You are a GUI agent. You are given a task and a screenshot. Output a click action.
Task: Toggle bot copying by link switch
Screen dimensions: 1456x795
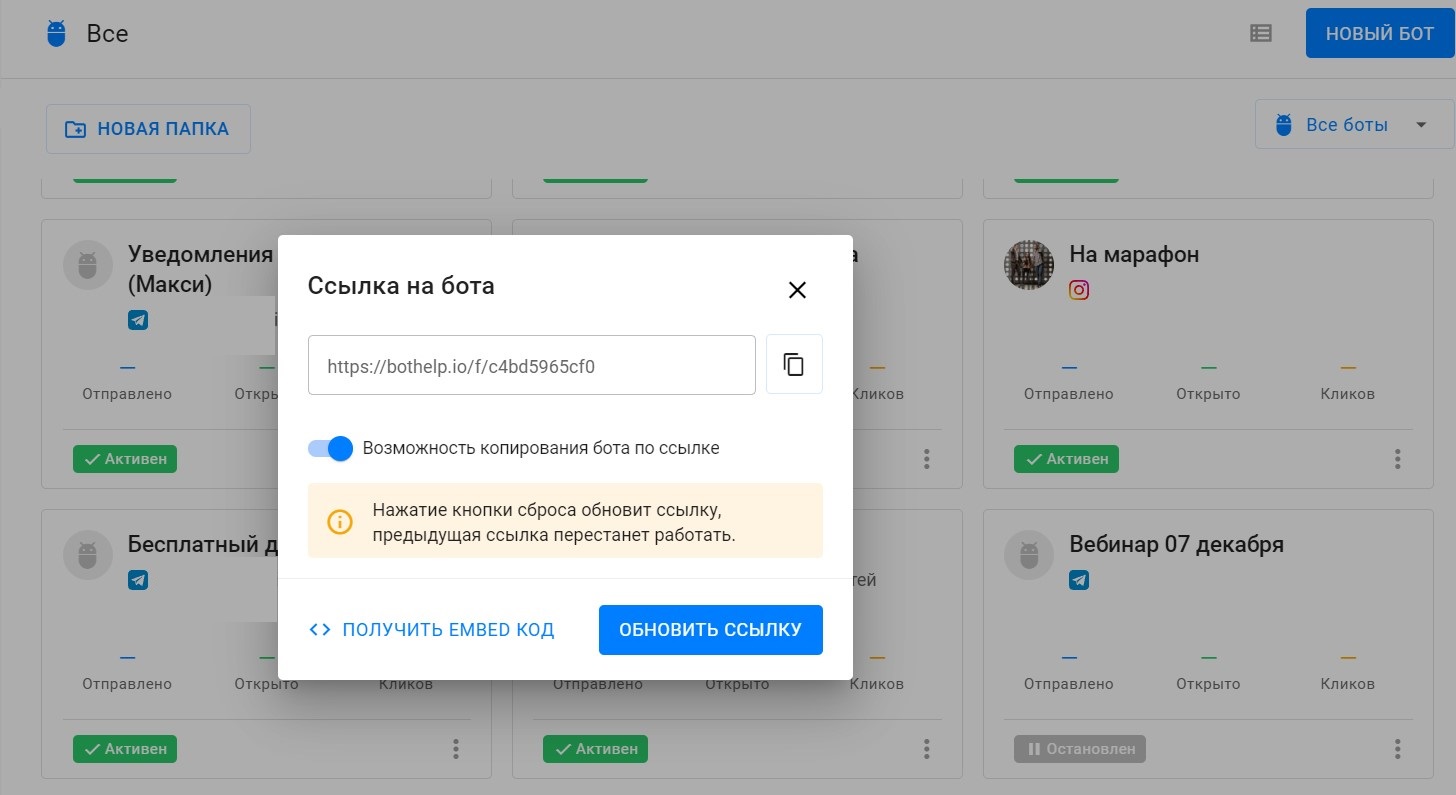[x=331, y=448]
